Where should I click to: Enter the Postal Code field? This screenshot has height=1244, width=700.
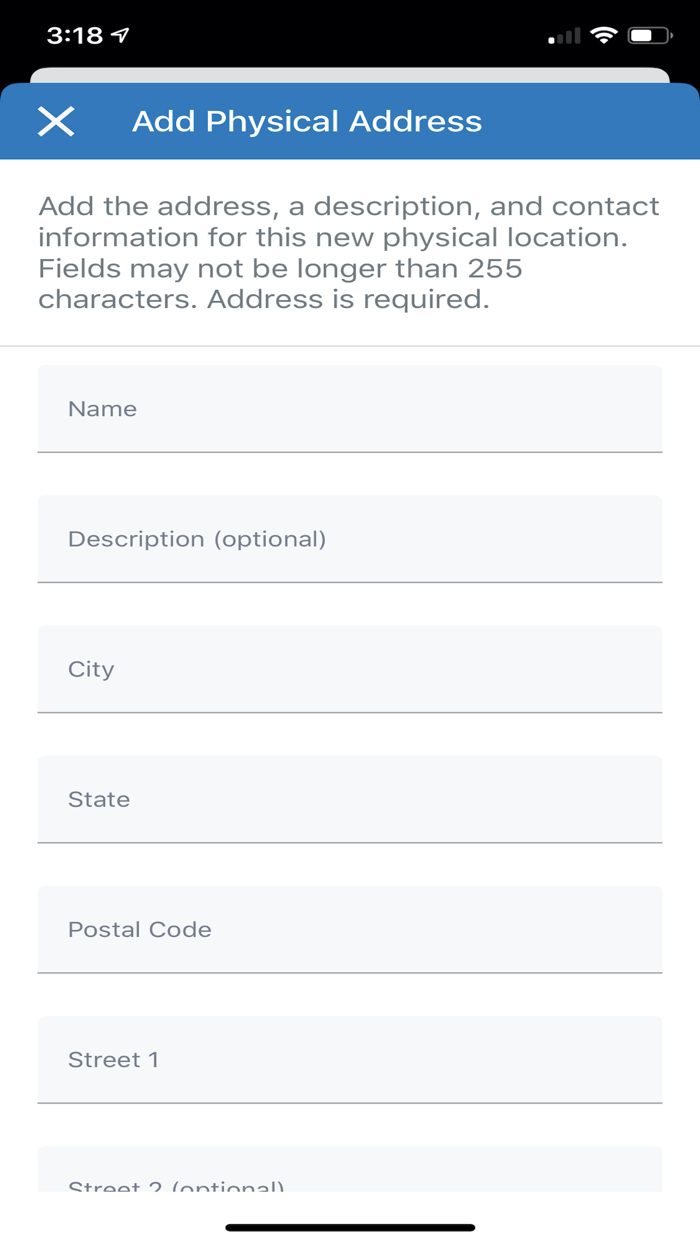(350, 929)
